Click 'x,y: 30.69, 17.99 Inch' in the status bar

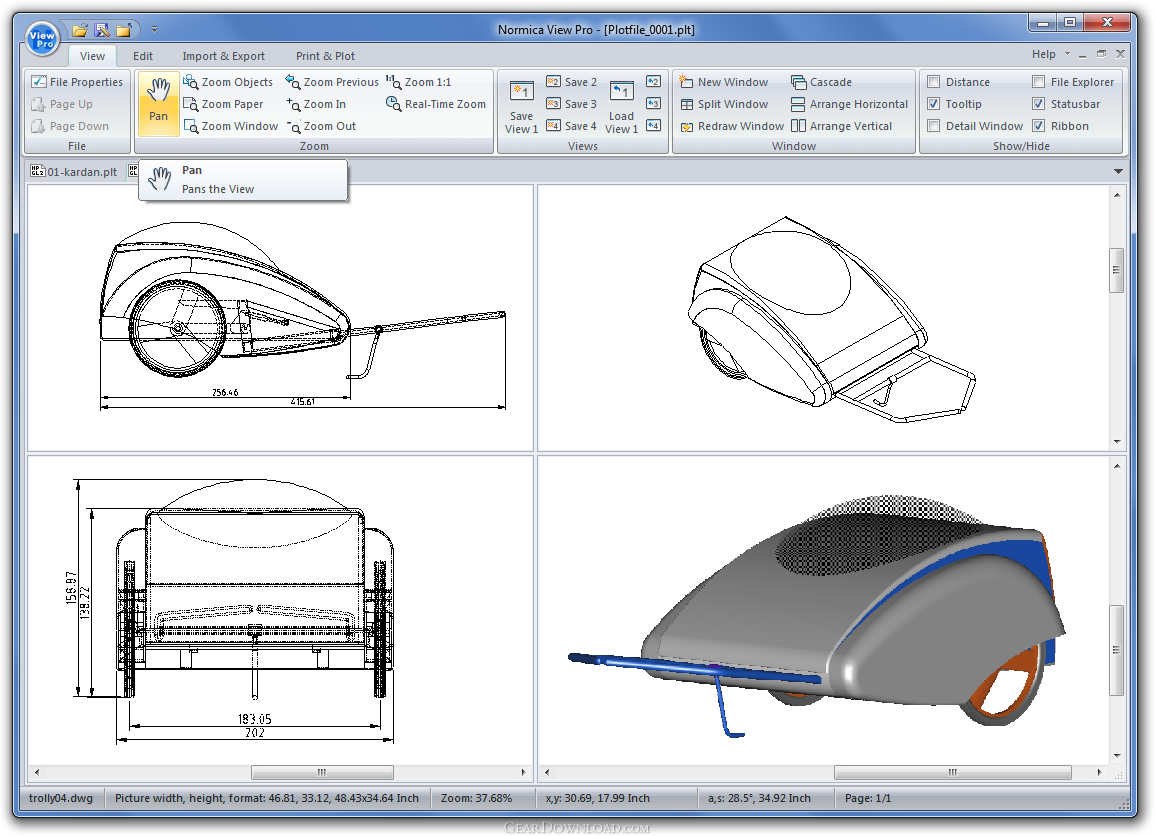tap(597, 798)
